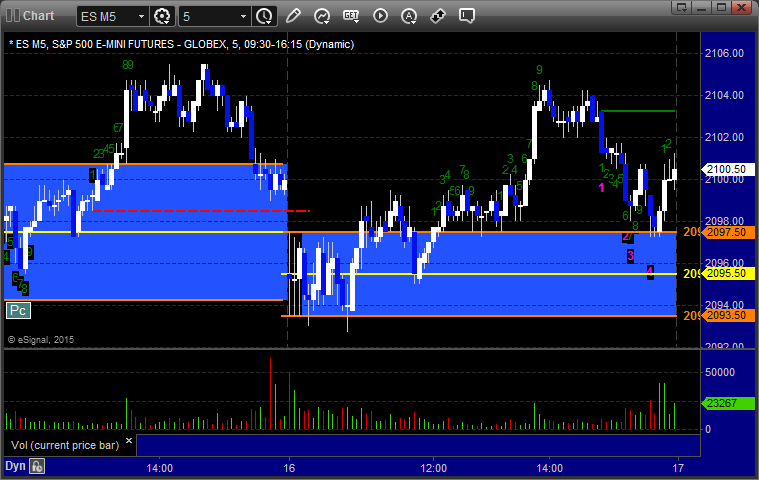The width and height of the screenshot is (759, 480).
Task: Click the 2106.00 price scale label
Action: (724, 53)
